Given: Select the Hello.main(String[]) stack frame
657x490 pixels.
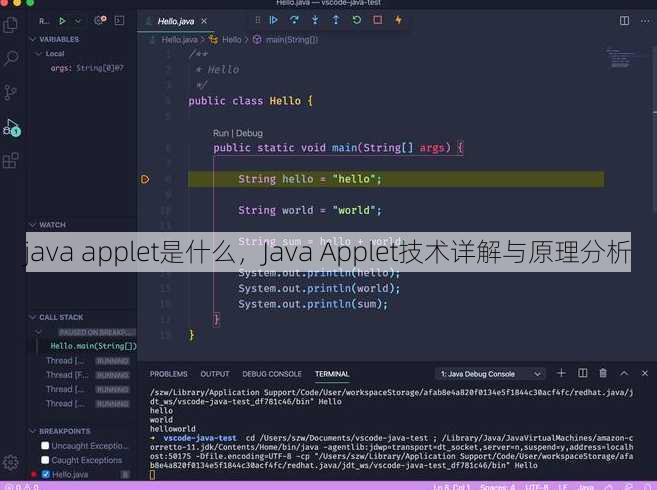Looking at the screenshot, I should click(93, 346).
